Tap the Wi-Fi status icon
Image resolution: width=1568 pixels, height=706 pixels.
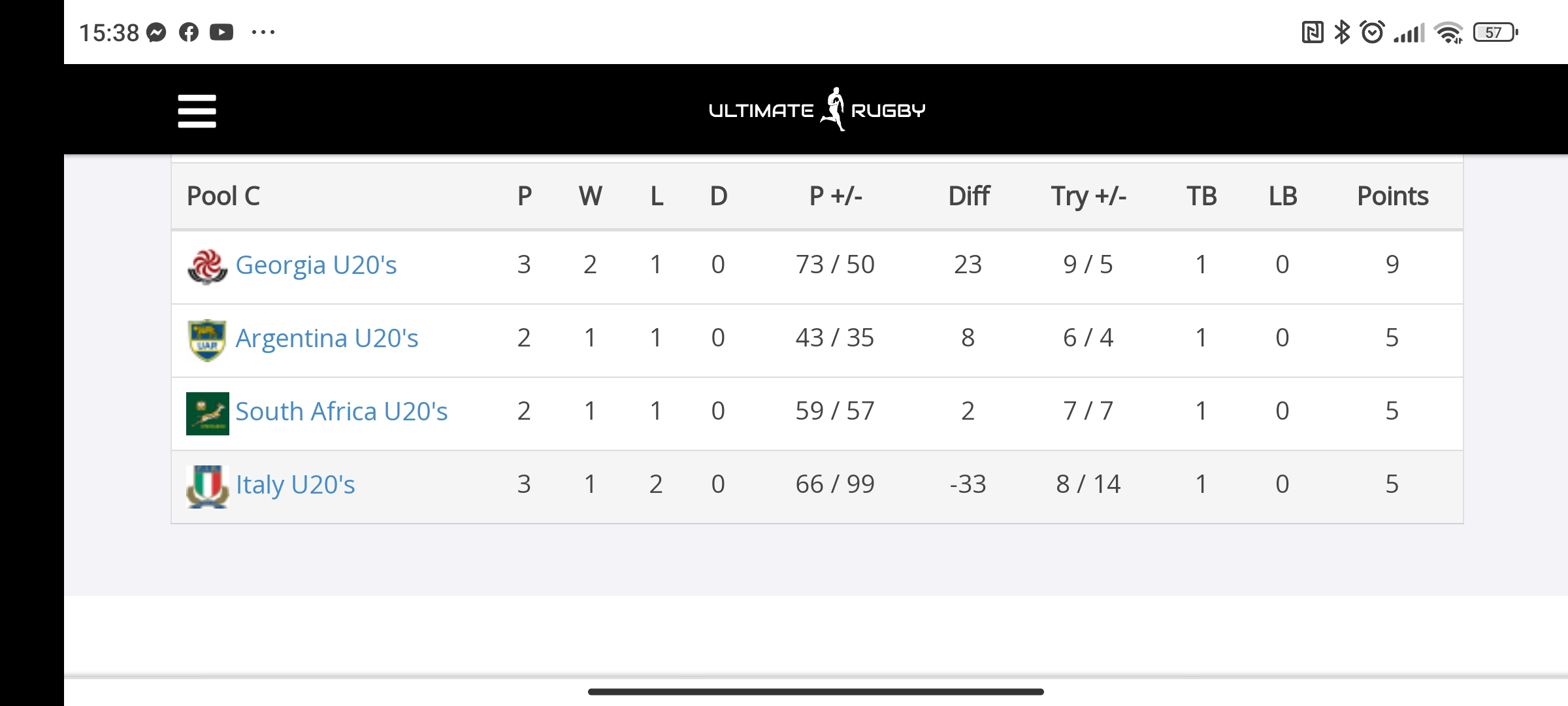(1448, 32)
